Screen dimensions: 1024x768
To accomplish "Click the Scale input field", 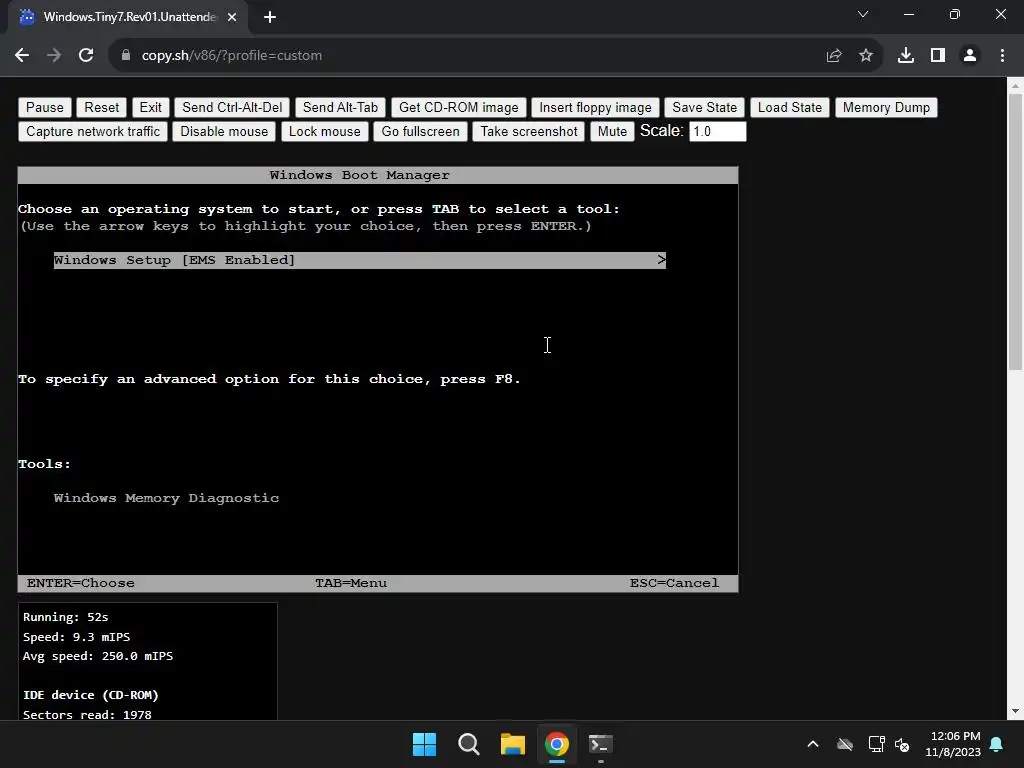I will pos(717,131).
